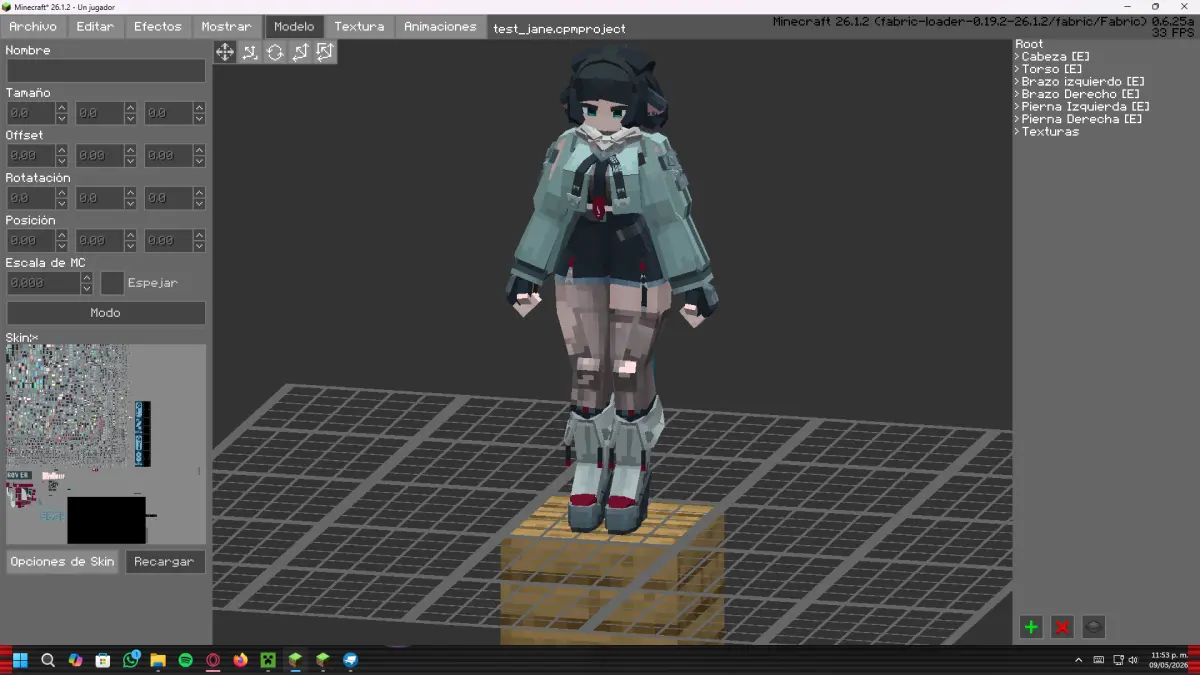Screen dimensions: 1200x675
Task: Switch to the Textura tab
Action: pos(359,27)
